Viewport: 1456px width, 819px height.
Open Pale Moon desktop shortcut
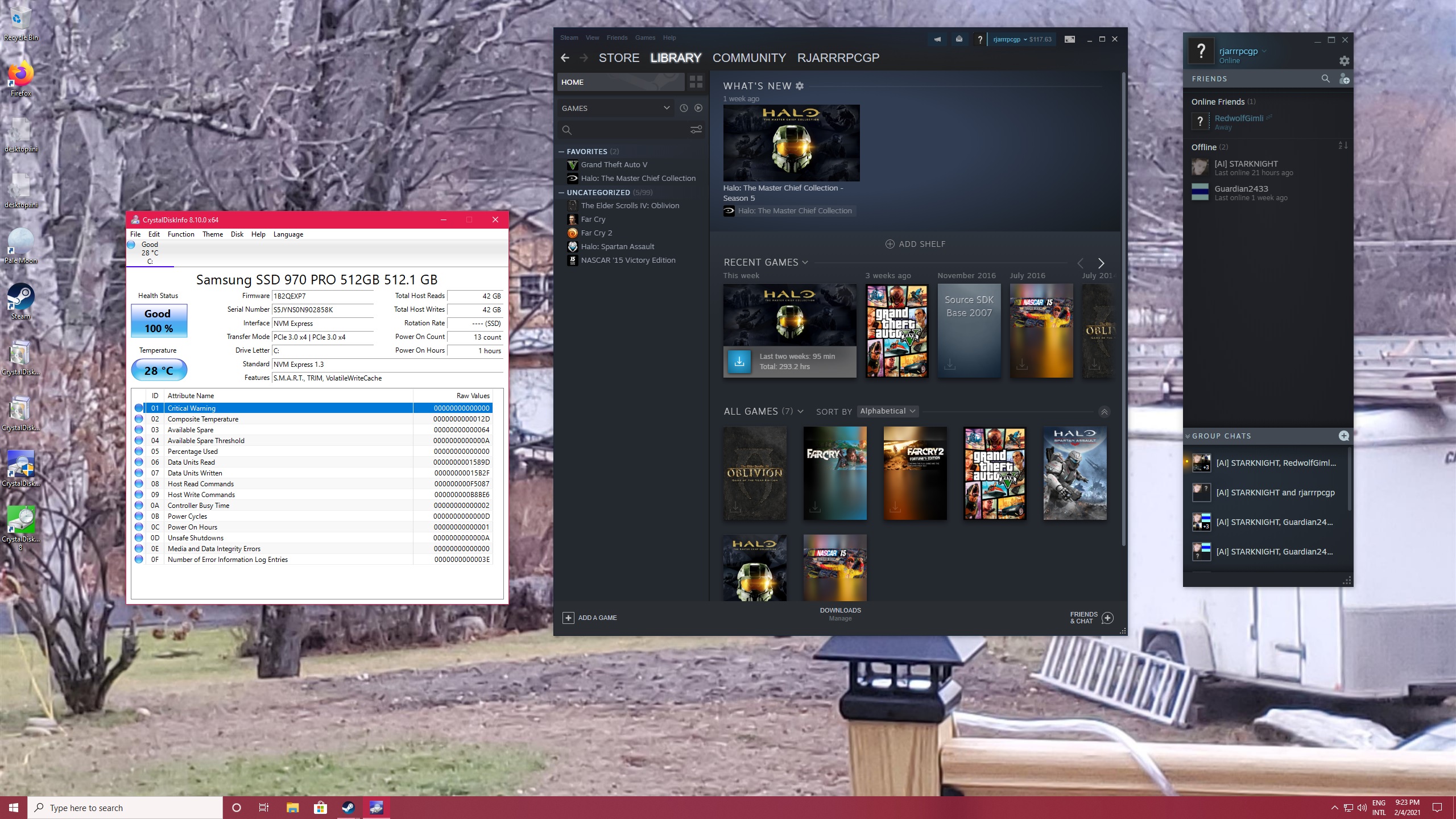tap(20, 246)
